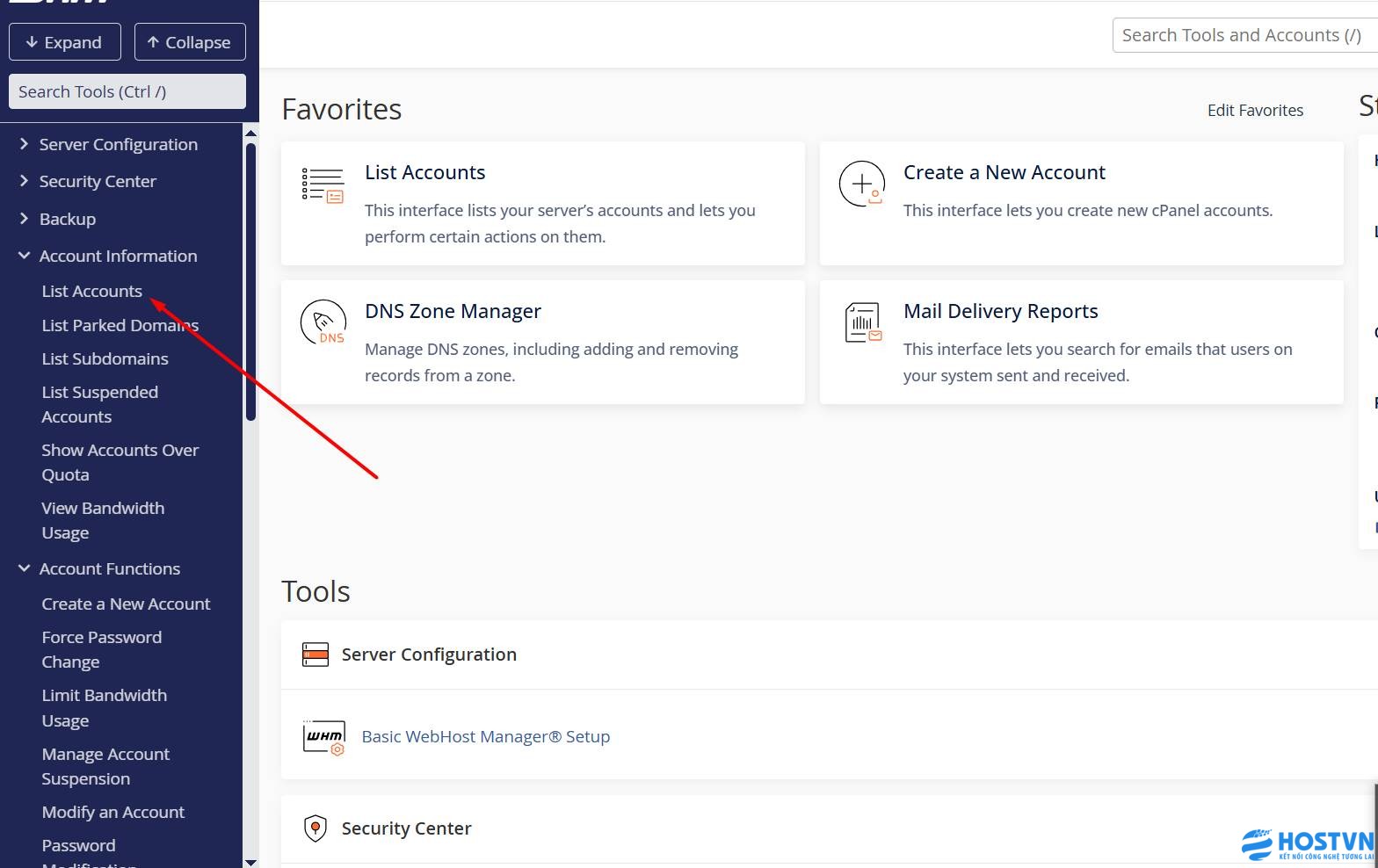Open List Accounts in the sidebar
Image resolution: width=1378 pixels, height=868 pixels.
coord(91,291)
